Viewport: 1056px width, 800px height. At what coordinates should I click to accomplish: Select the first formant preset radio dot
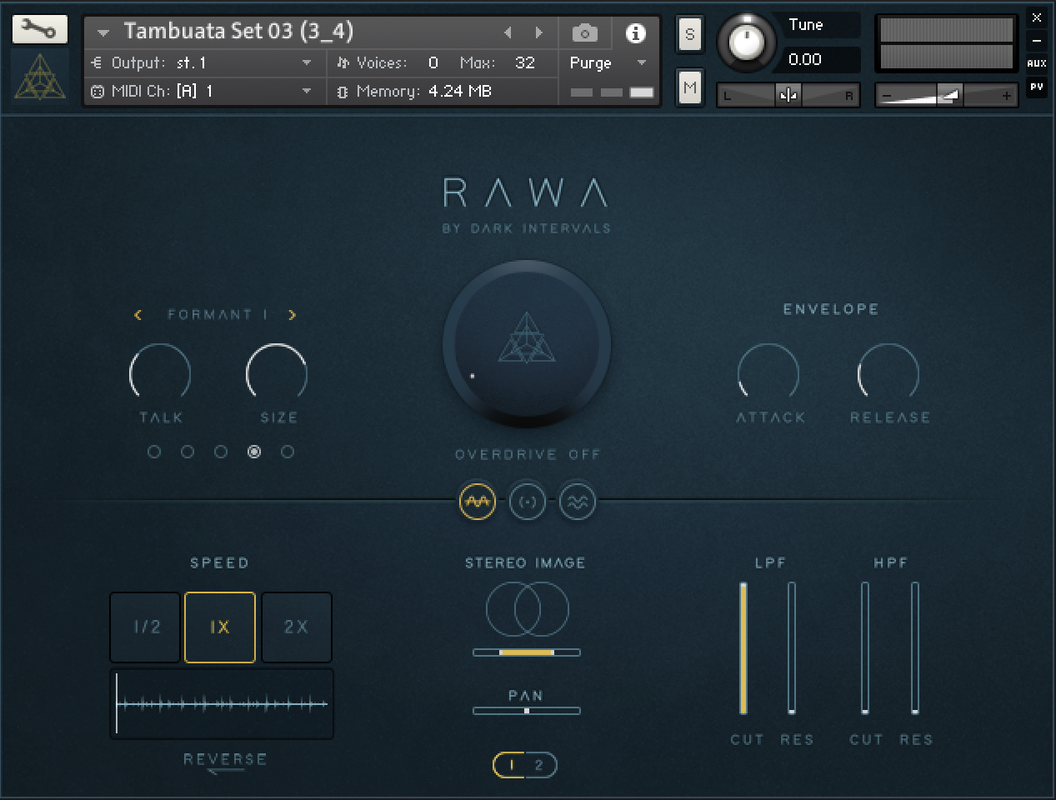click(154, 452)
